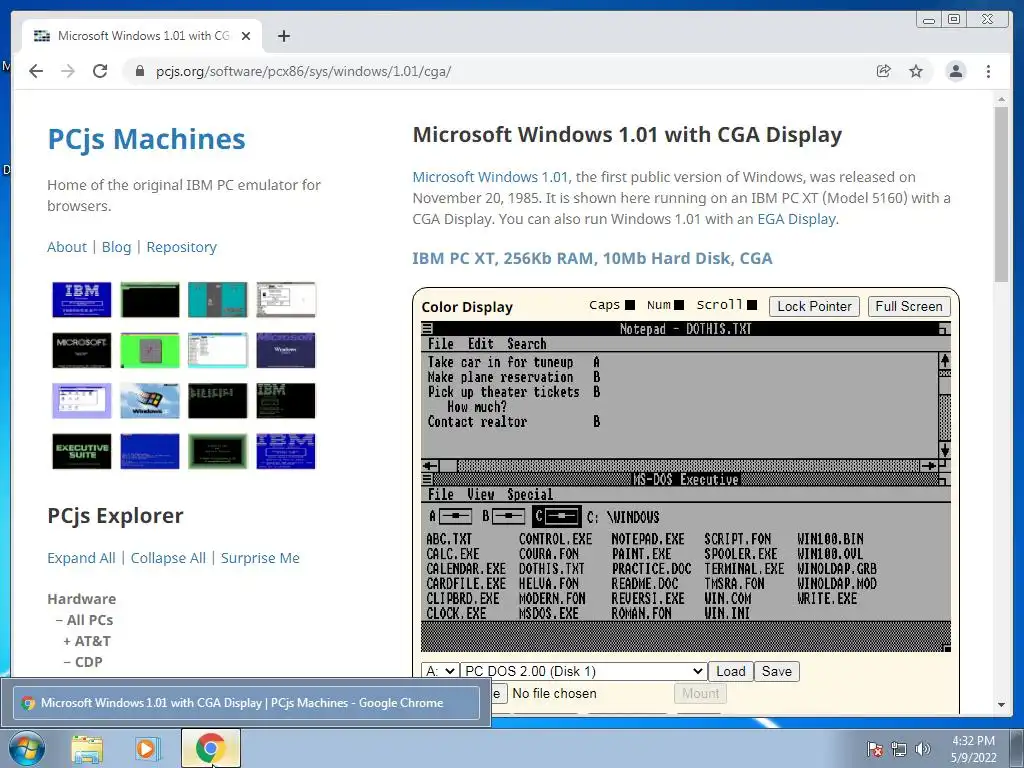Click the PCjs Machines site title

point(146,139)
